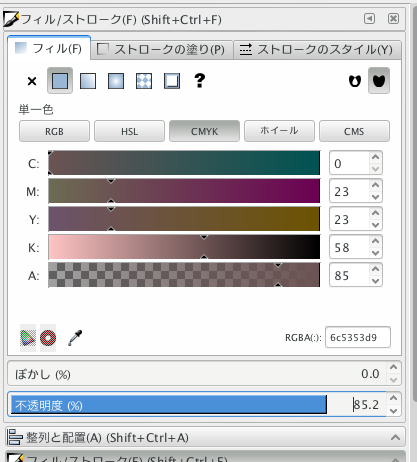Click the Y value field
Screen dimensions: 417x462
[x=349, y=219]
